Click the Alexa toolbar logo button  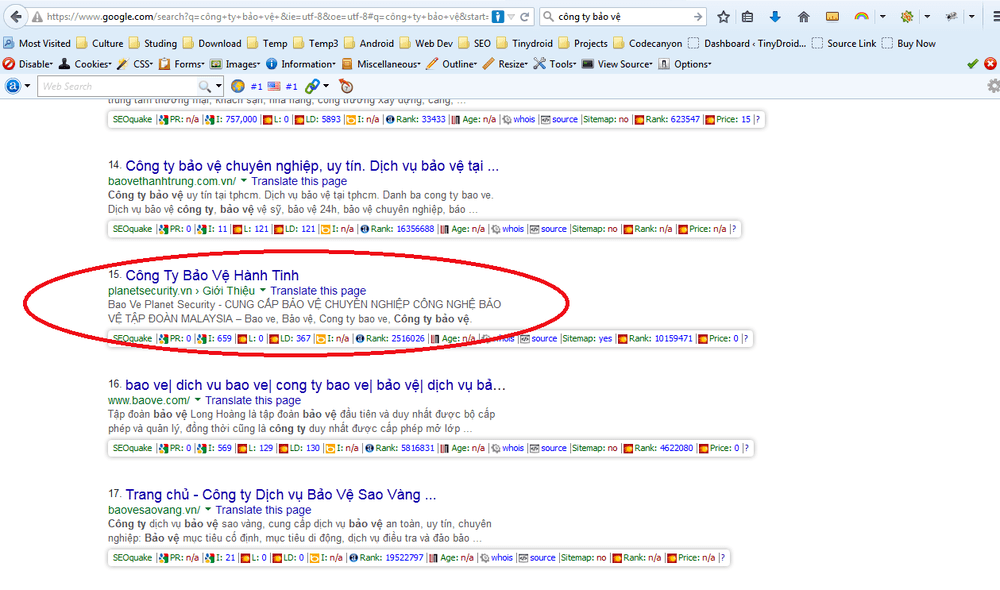[13, 86]
